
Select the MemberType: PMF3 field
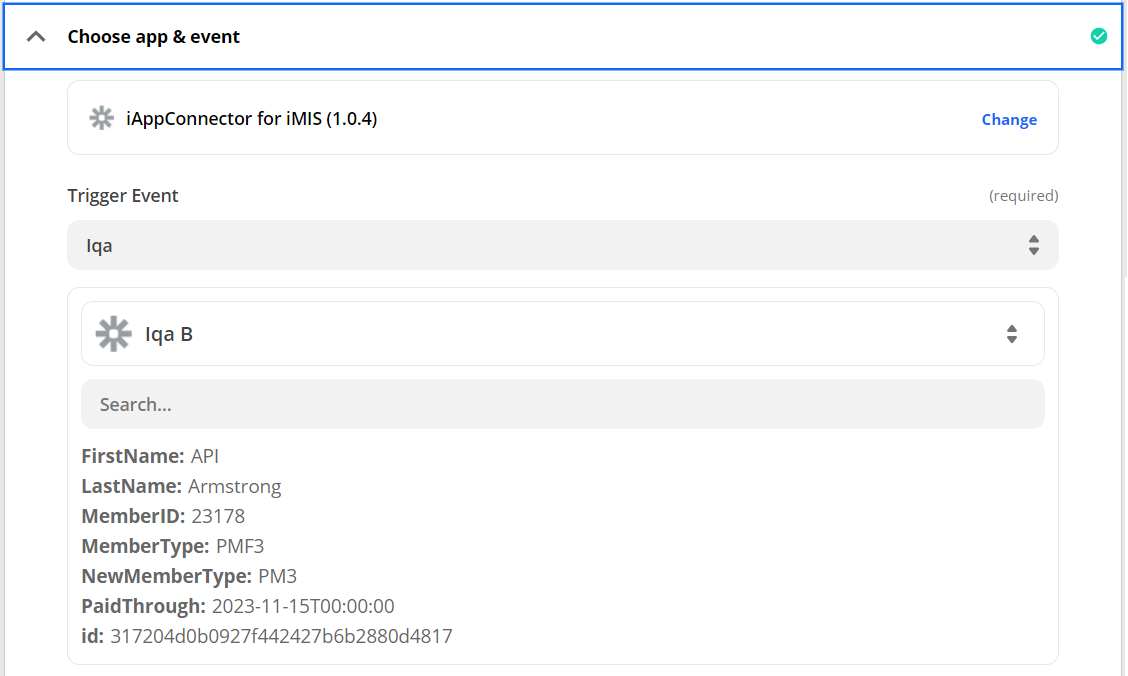point(172,547)
